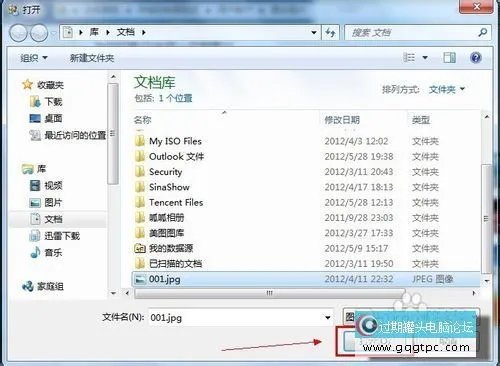Select the 文档 library in sidebar

point(53,219)
